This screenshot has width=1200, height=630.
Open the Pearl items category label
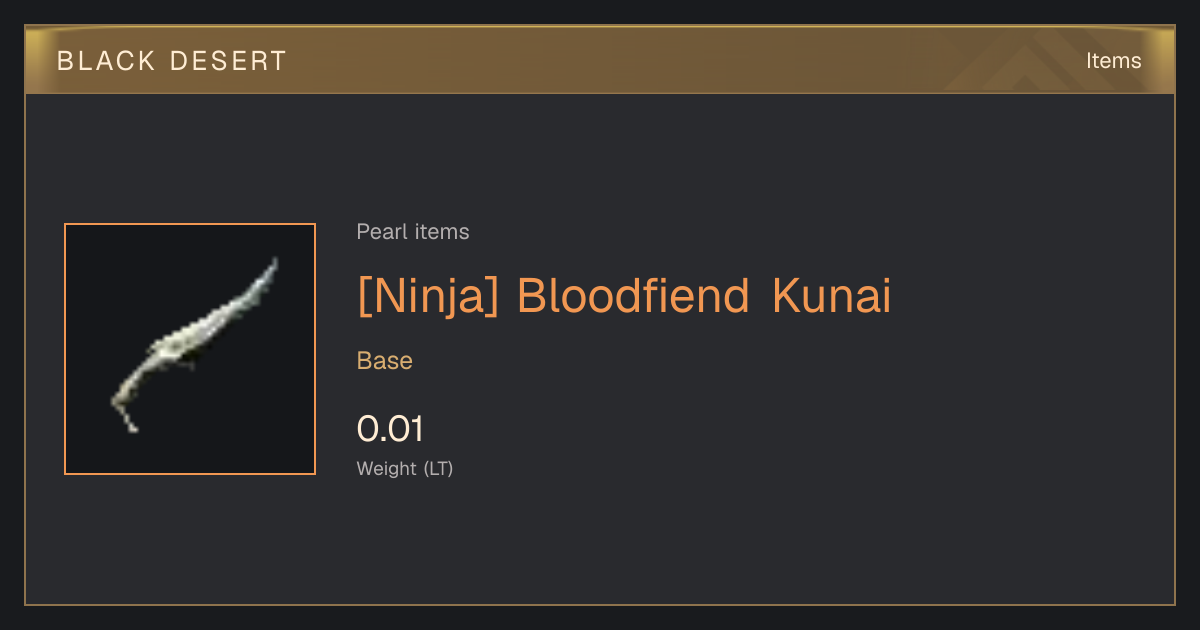413,232
